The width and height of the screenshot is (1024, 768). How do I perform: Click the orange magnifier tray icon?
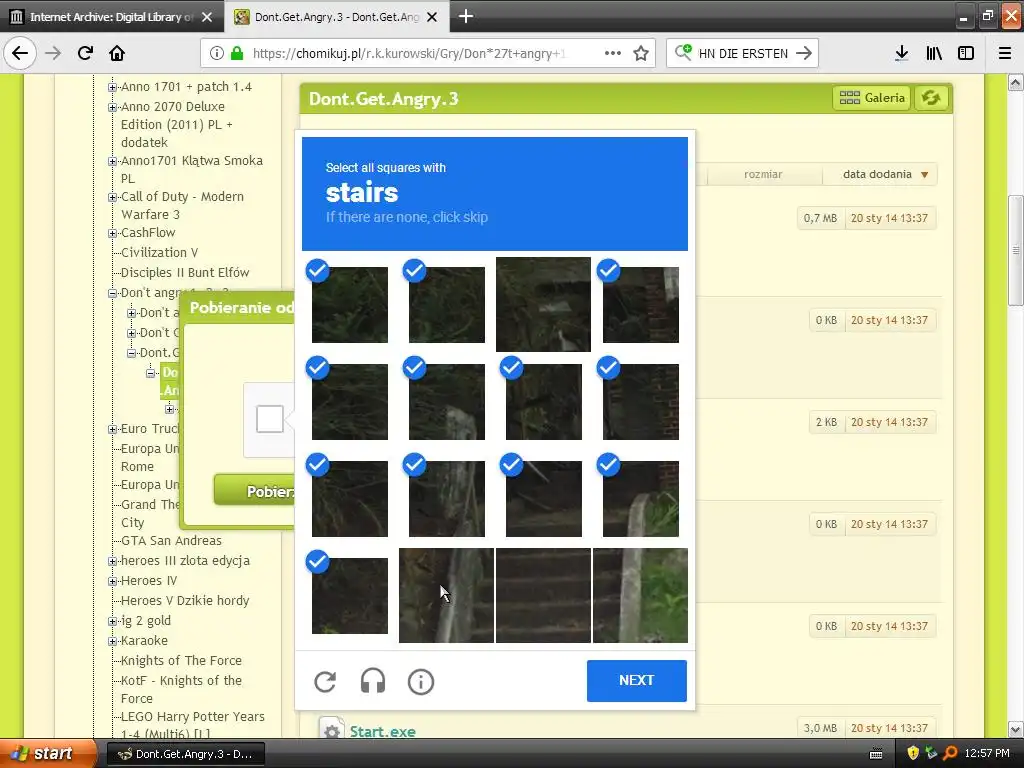click(x=950, y=753)
